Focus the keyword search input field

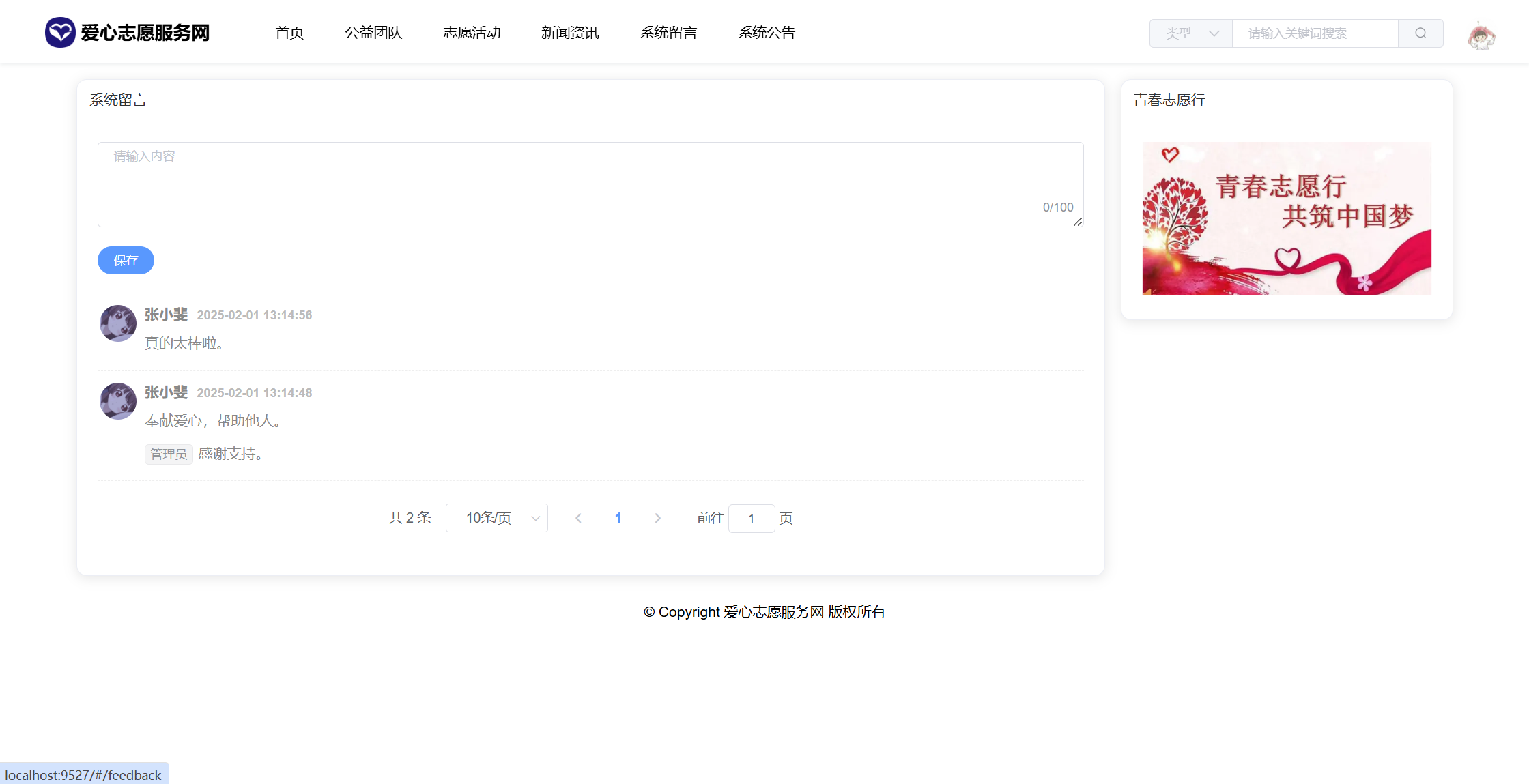point(1315,33)
